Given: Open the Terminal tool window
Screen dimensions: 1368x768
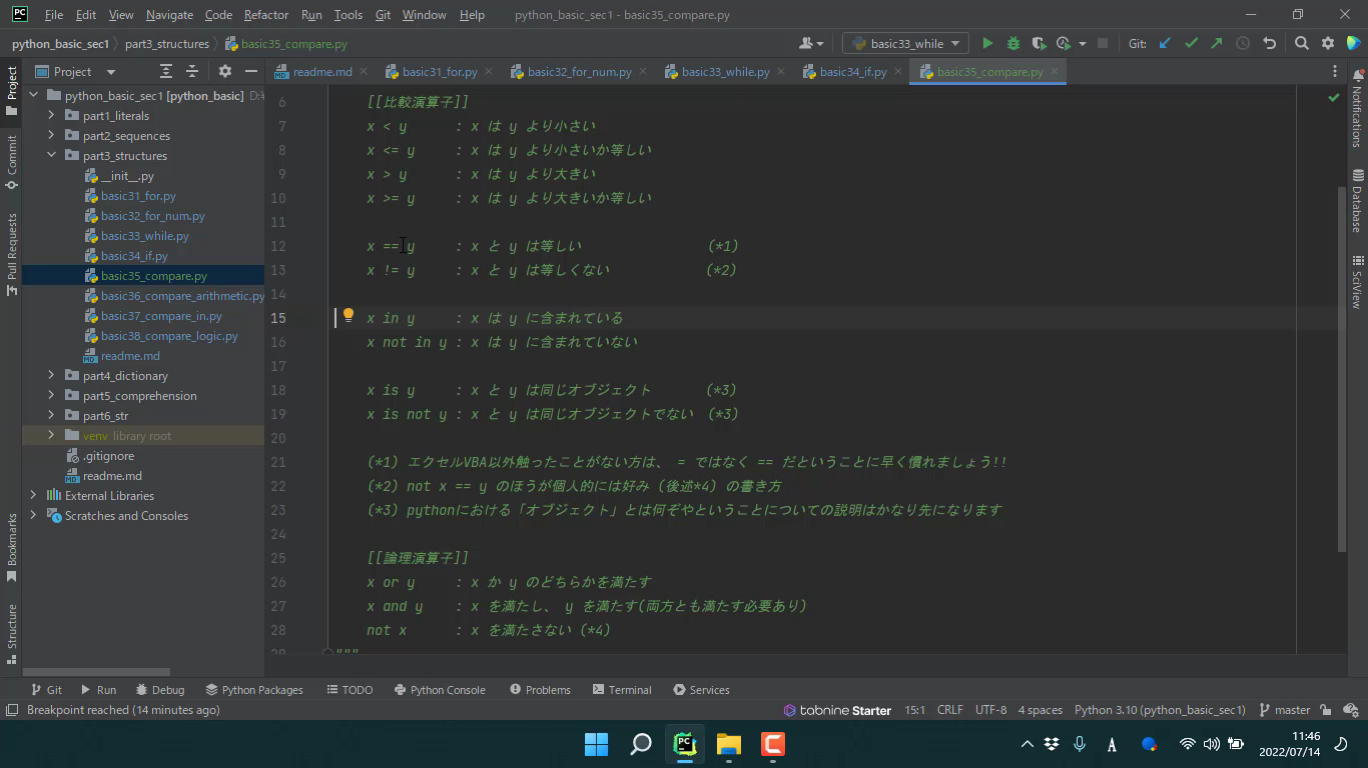Looking at the screenshot, I should (621, 690).
